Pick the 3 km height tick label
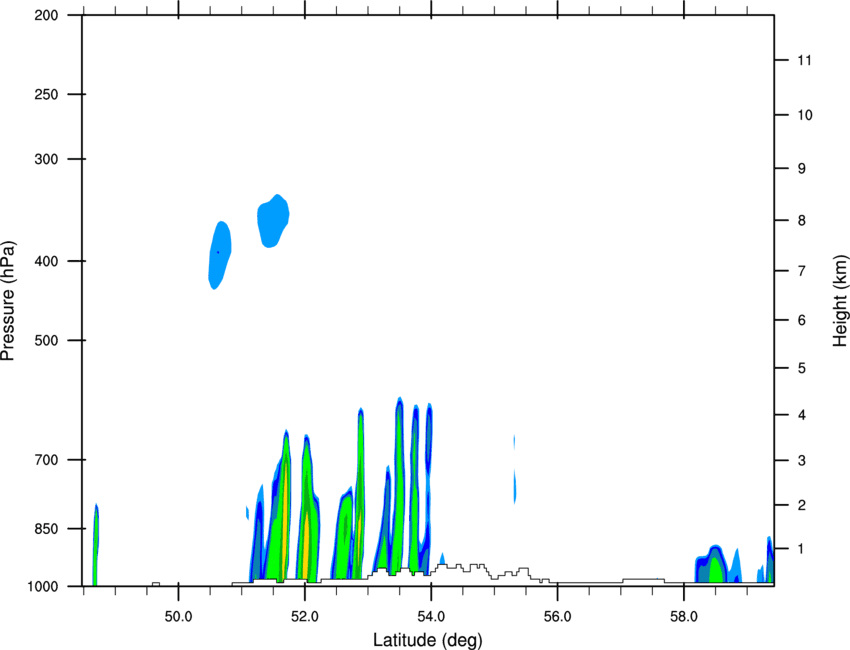Image resolution: width=850 pixels, height=650 pixels. click(801, 461)
